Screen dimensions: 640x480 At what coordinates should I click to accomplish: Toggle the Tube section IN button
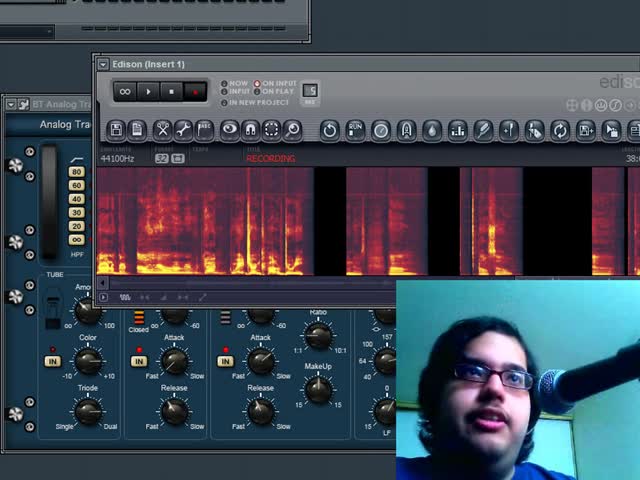pos(53,362)
